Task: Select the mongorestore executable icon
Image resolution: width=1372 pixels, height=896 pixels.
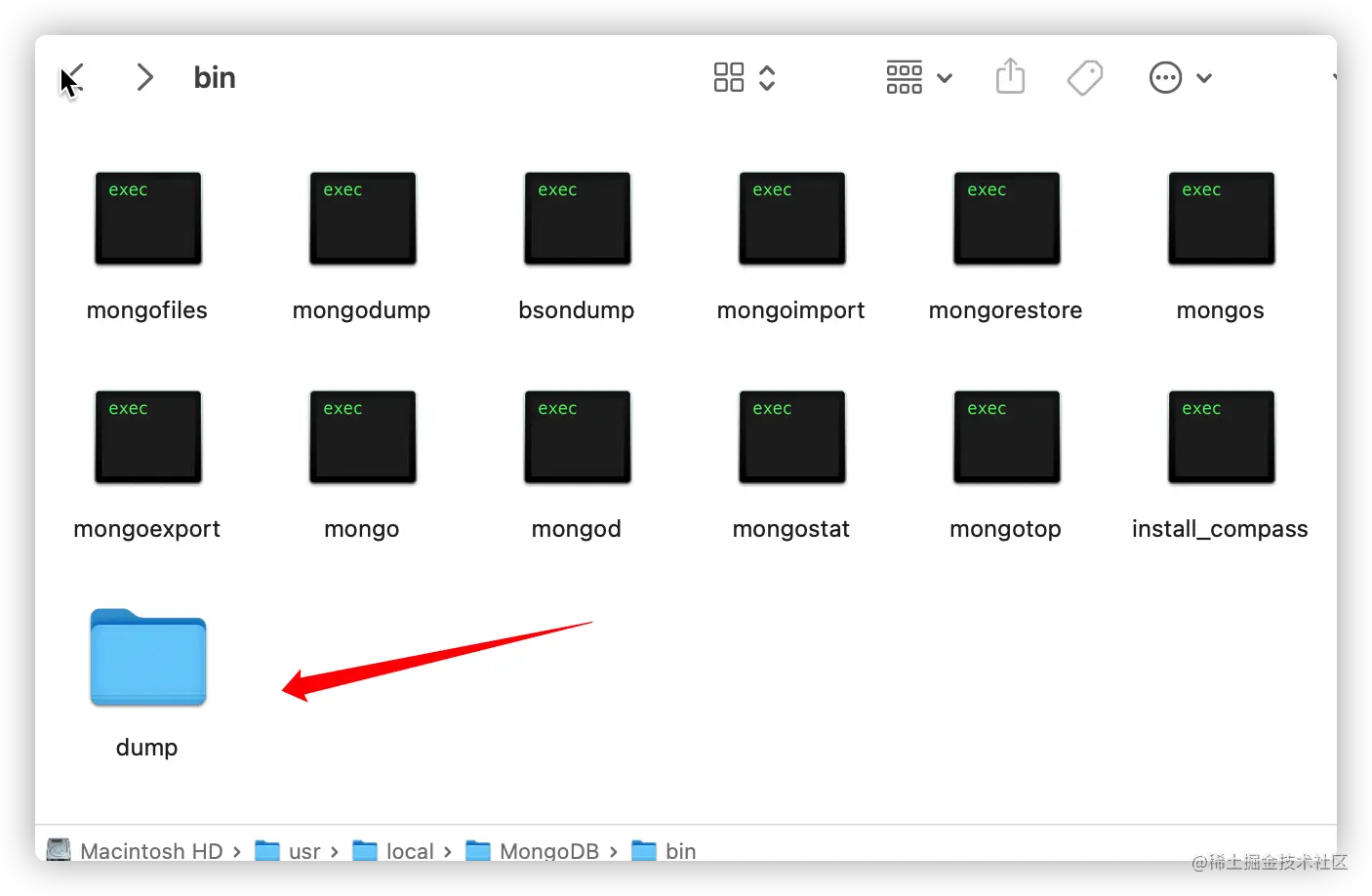Action: click(x=1007, y=219)
